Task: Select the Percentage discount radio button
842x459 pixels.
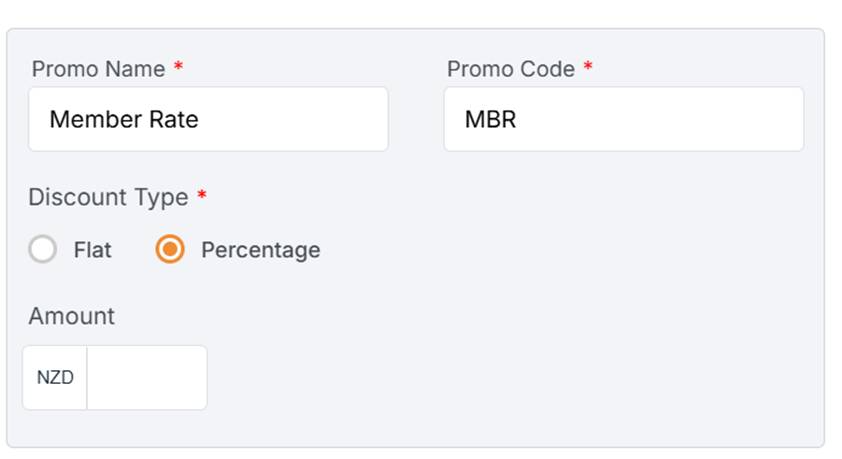Action: [x=170, y=249]
